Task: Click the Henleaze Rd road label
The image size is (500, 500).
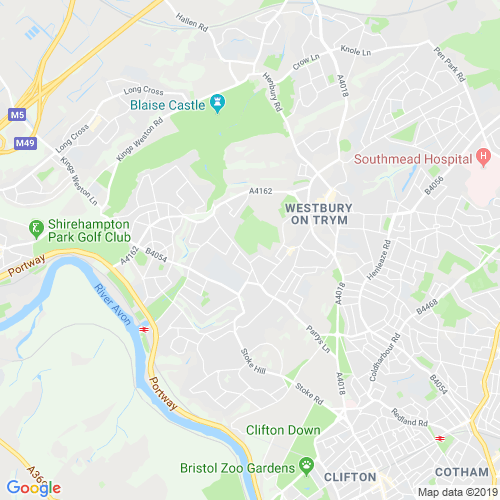Action: click(x=379, y=260)
